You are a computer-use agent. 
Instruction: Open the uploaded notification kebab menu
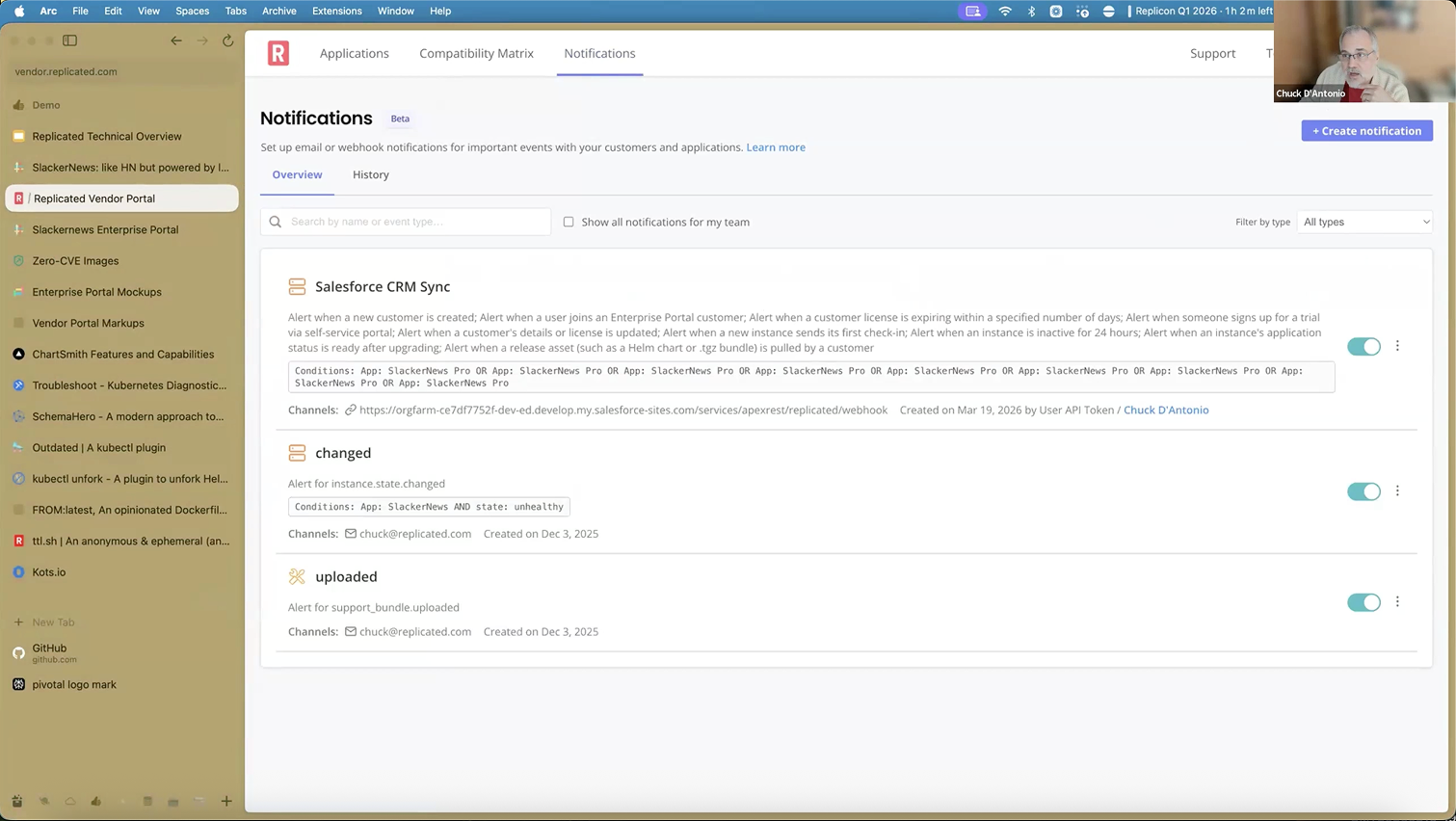(x=1397, y=601)
